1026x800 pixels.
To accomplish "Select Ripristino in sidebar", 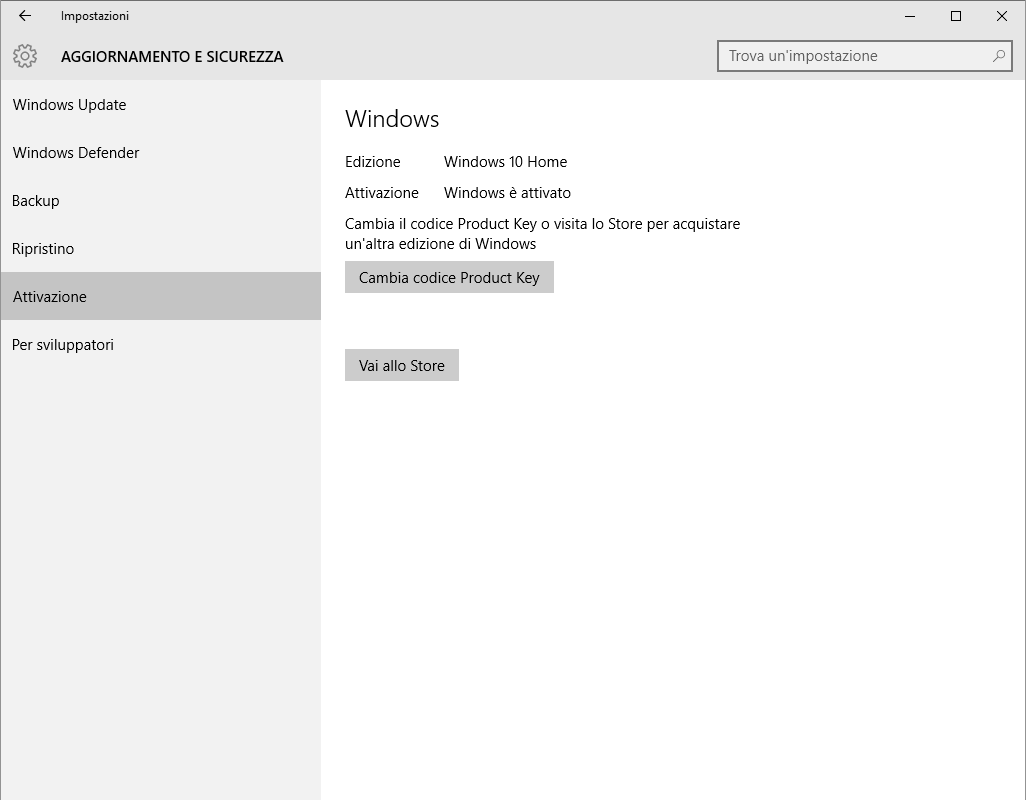I will (x=160, y=249).
